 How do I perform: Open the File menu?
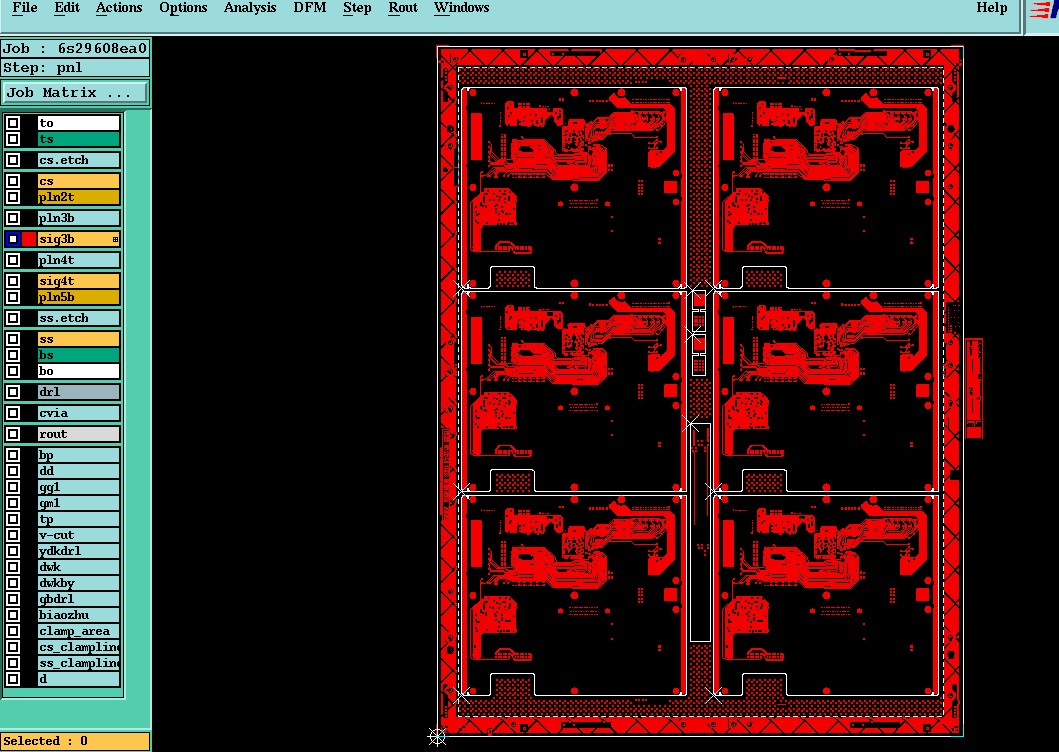tap(25, 8)
